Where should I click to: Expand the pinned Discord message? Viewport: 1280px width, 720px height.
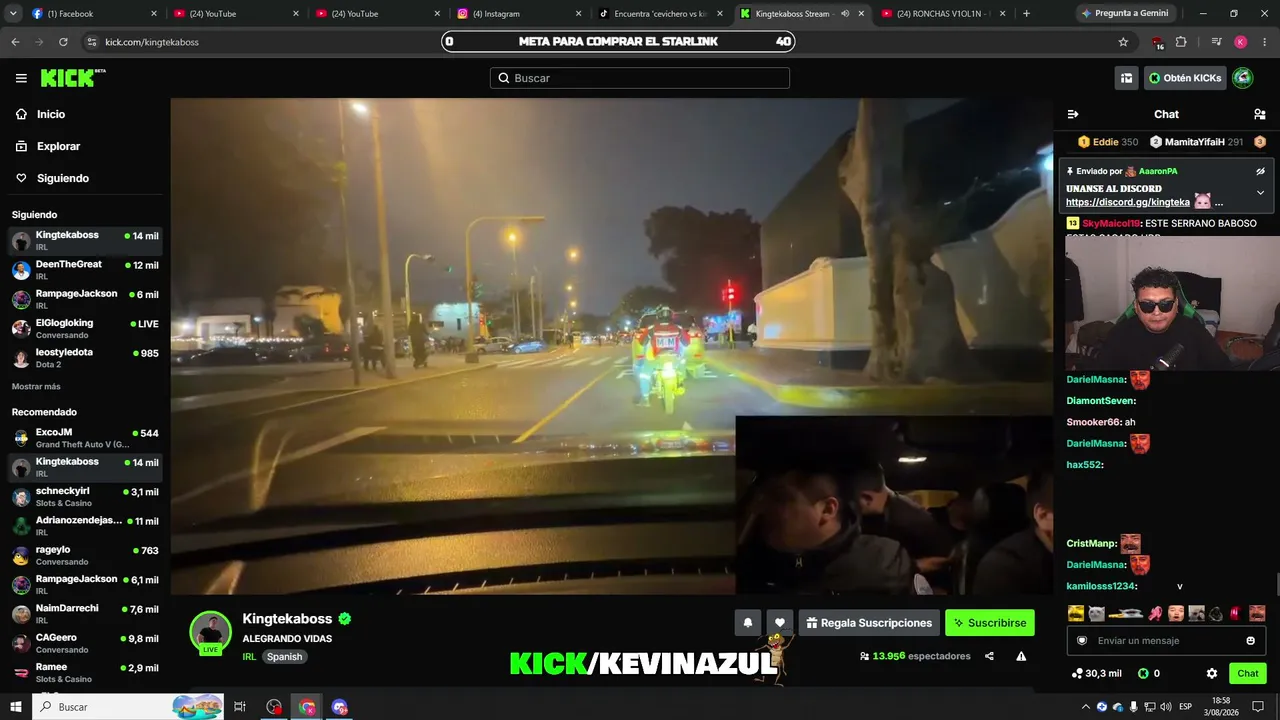coord(1260,192)
